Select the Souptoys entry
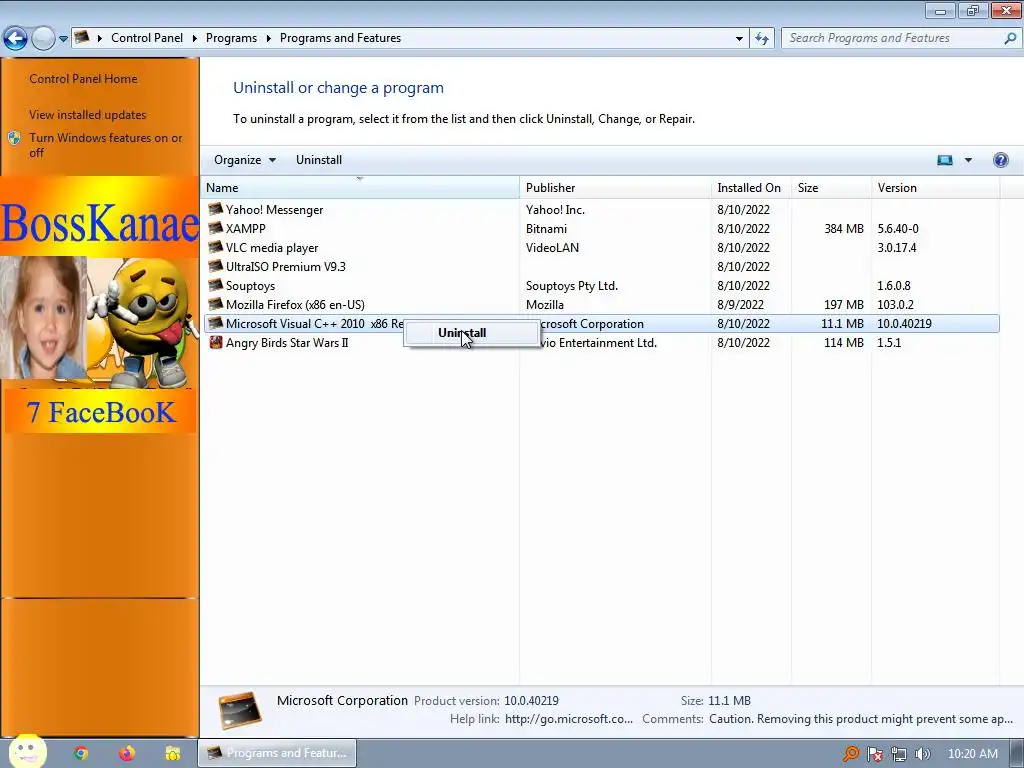Viewport: 1024px width, 768px height. click(250, 285)
